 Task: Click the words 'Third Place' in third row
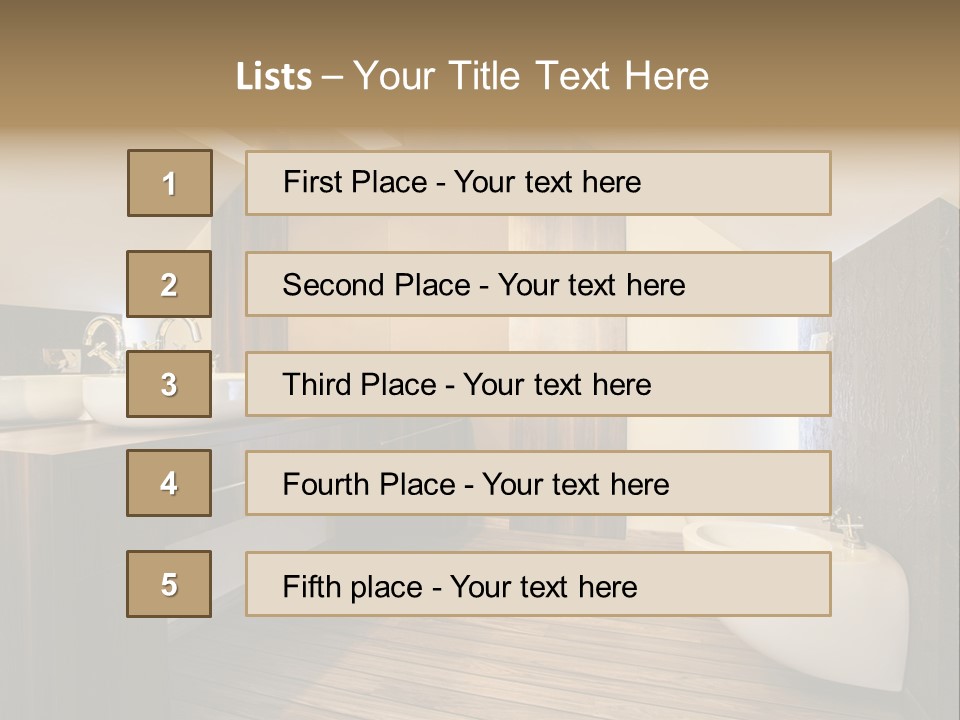point(359,384)
